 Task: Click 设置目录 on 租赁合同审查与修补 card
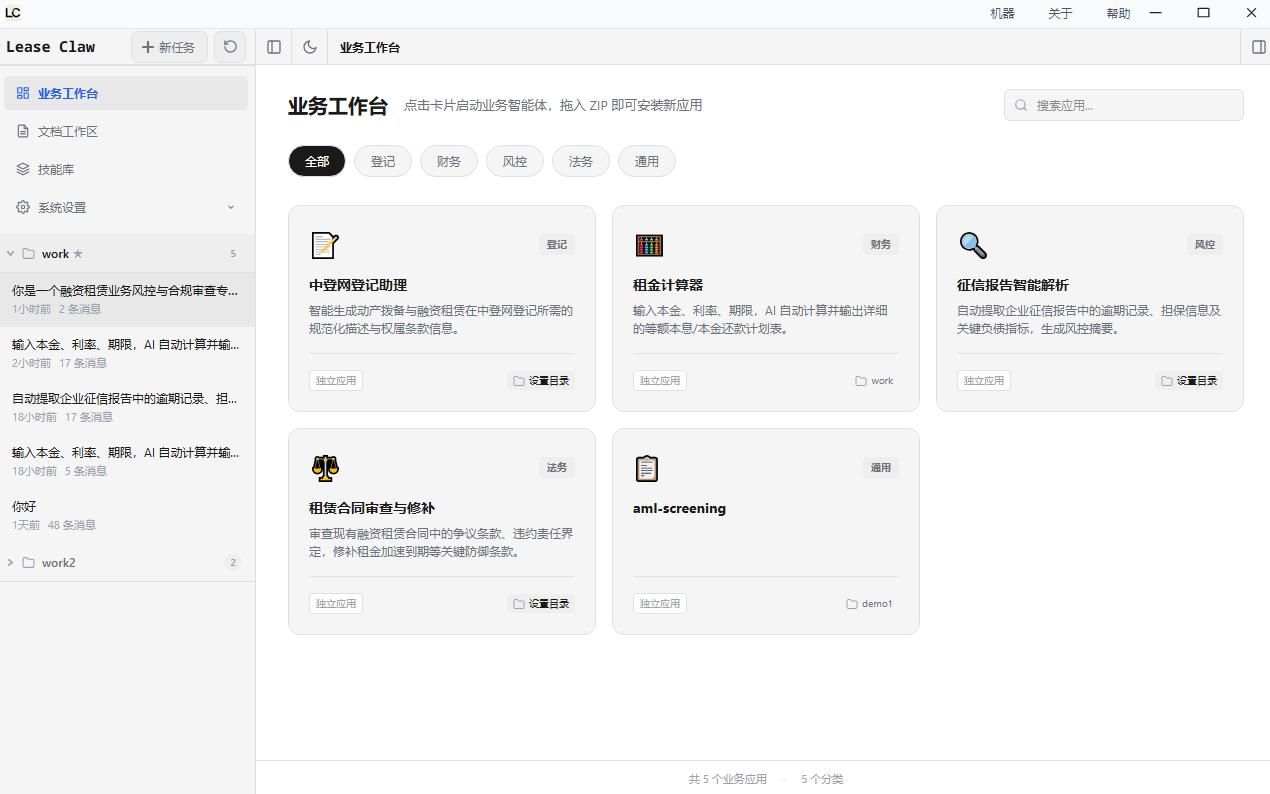[541, 604]
